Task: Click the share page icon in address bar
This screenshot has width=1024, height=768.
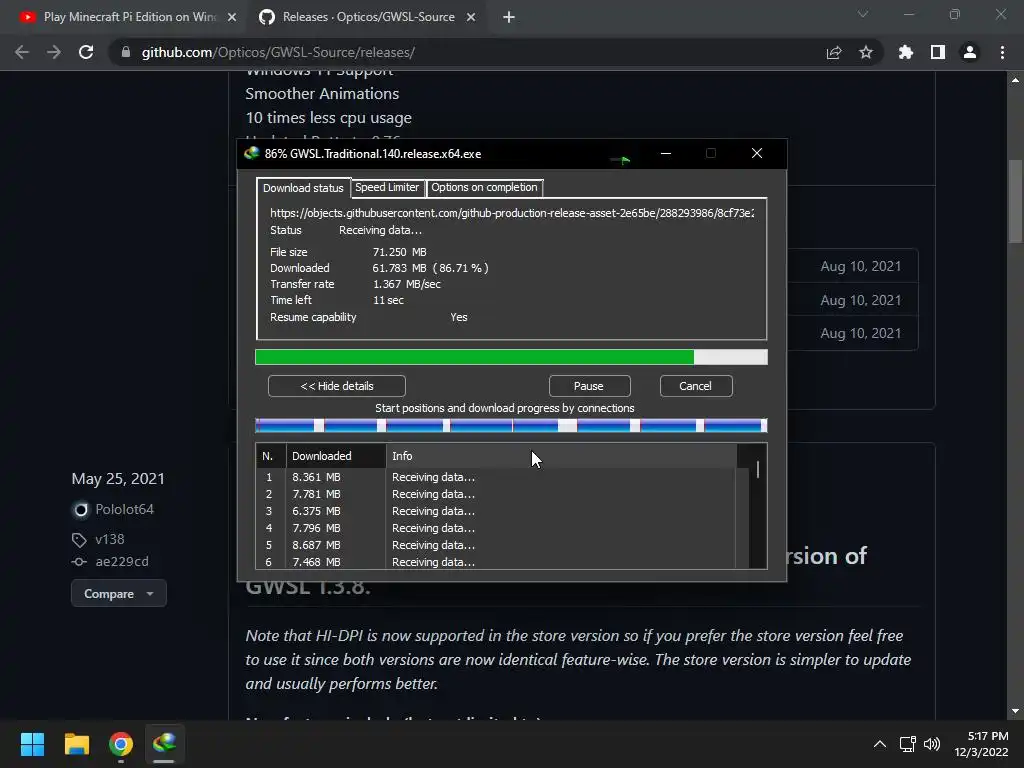Action: 834,52
